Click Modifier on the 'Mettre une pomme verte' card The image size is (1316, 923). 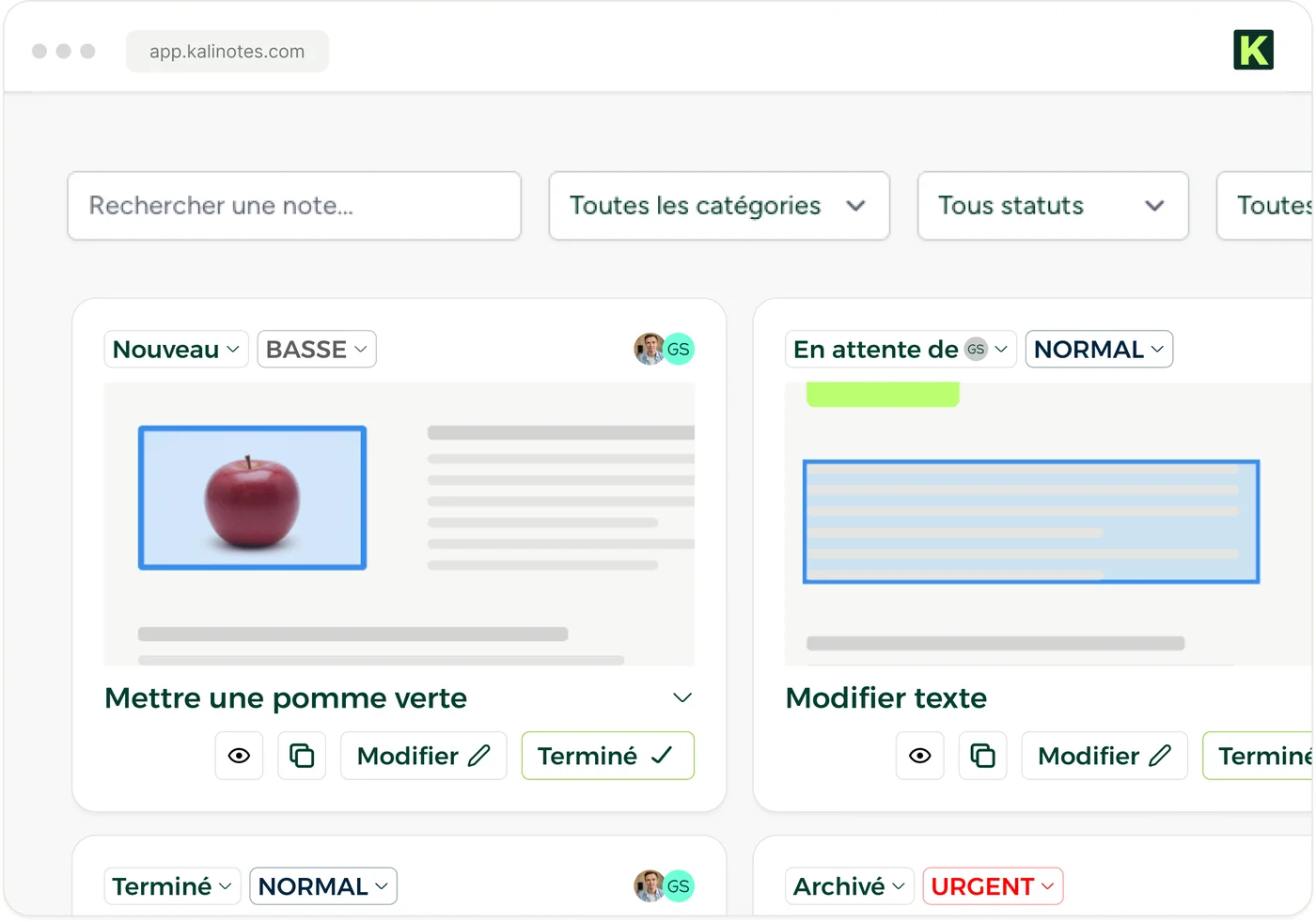pyautogui.click(x=423, y=756)
